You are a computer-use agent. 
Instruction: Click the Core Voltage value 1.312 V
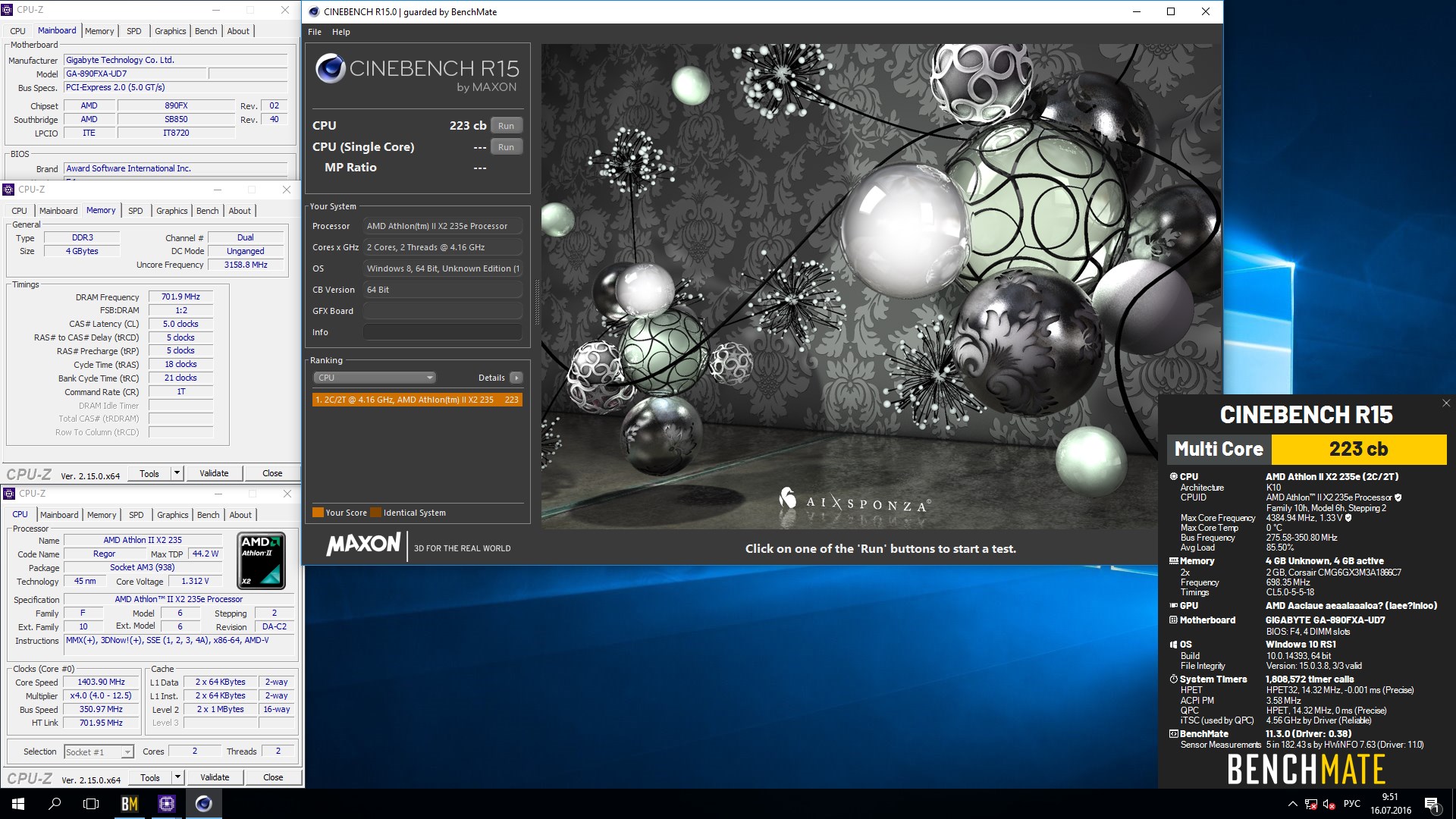(x=195, y=581)
